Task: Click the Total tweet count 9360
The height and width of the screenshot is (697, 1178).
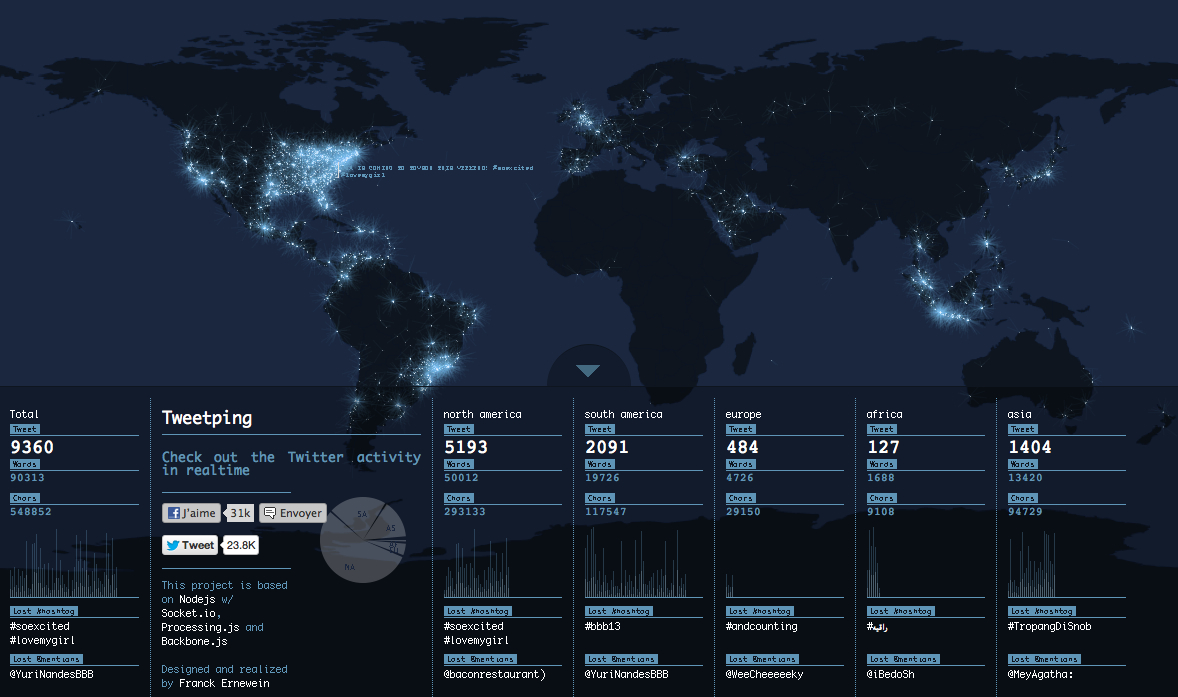Action: pos(32,448)
